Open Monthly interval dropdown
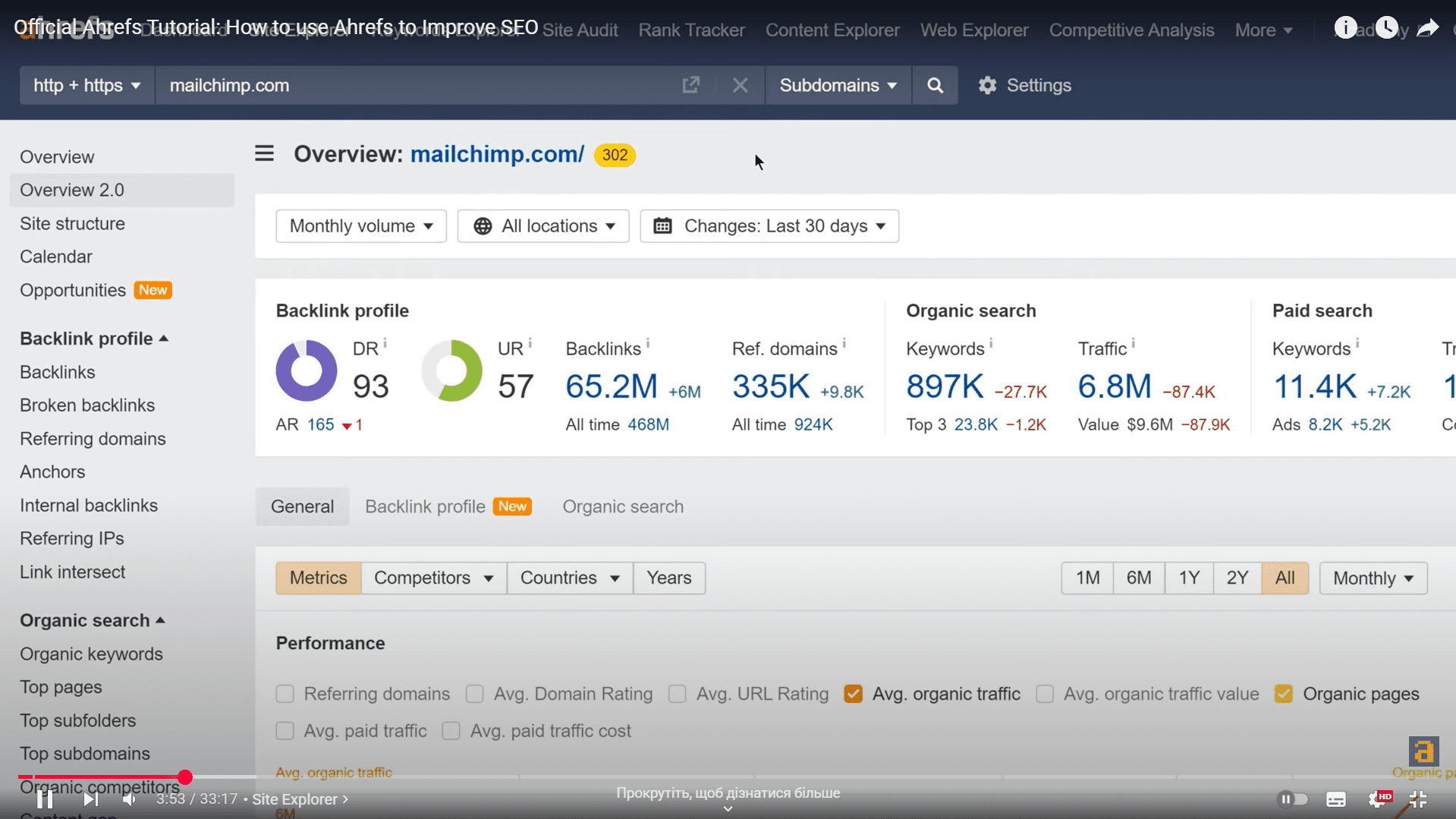 tap(1373, 578)
